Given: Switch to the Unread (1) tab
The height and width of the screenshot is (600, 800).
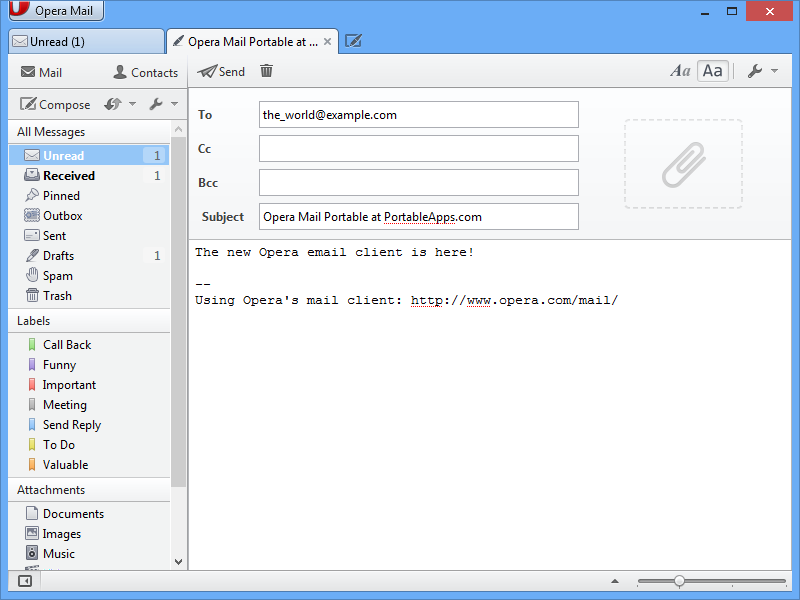Looking at the screenshot, I should click(x=85, y=42).
